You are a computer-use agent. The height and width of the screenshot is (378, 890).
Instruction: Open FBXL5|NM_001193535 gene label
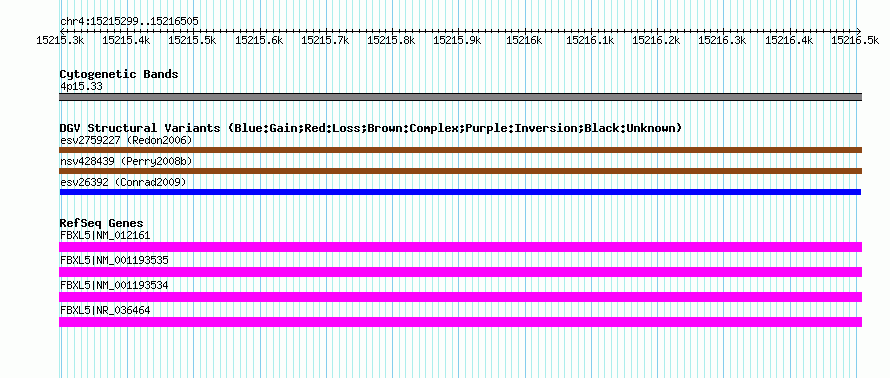tap(114, 261)
